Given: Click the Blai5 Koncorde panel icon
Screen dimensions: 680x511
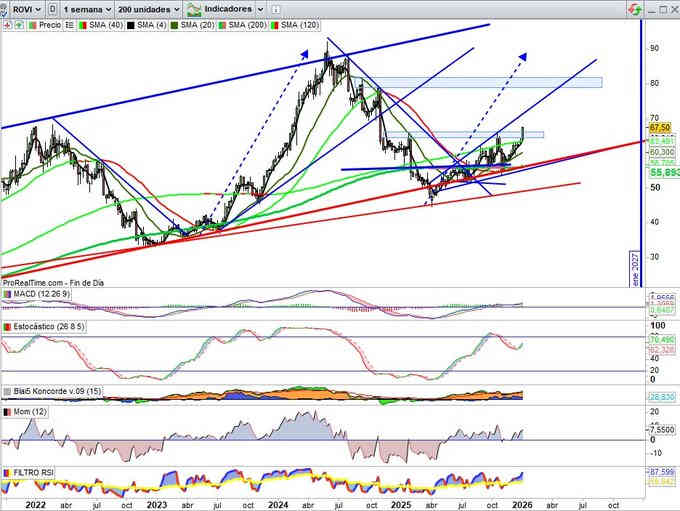Looking at the screenshot, I should click(6, 390).
